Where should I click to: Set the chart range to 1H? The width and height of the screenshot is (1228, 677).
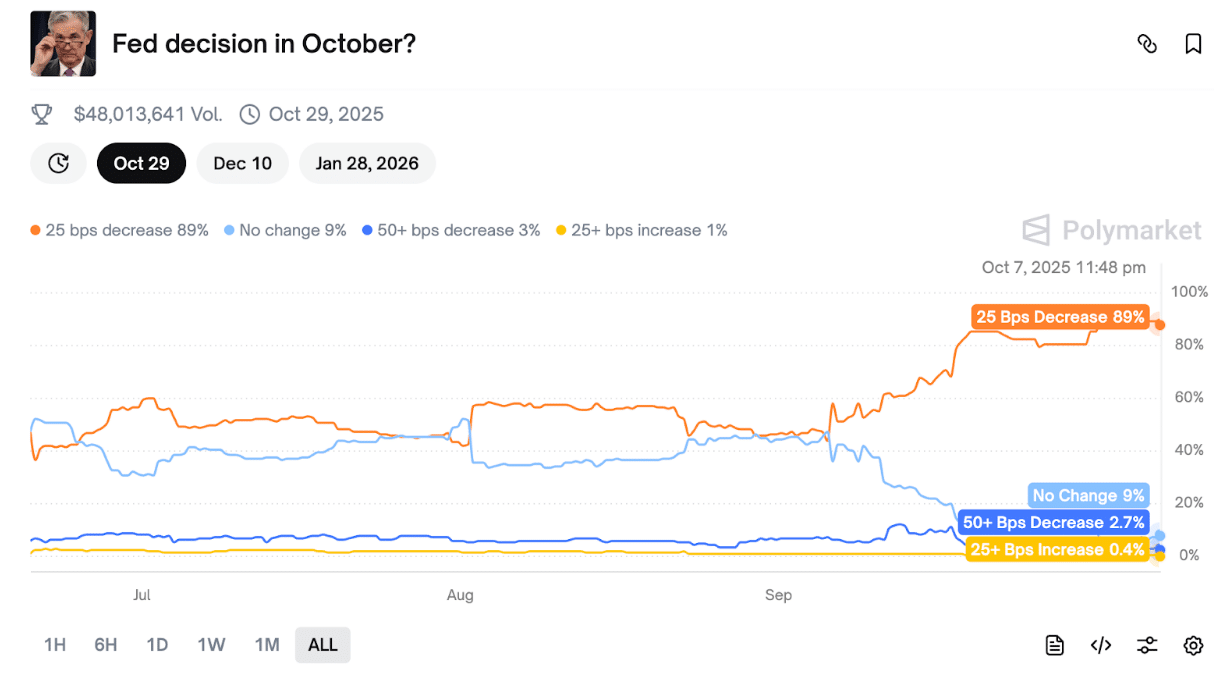(55, 645)
